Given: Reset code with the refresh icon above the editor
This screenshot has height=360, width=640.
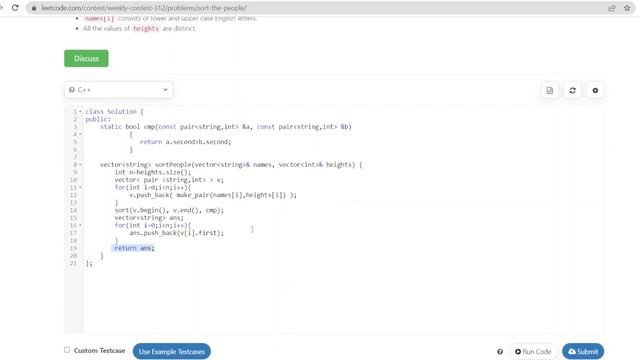Looking at the screenshot, I should coord(572,90).
